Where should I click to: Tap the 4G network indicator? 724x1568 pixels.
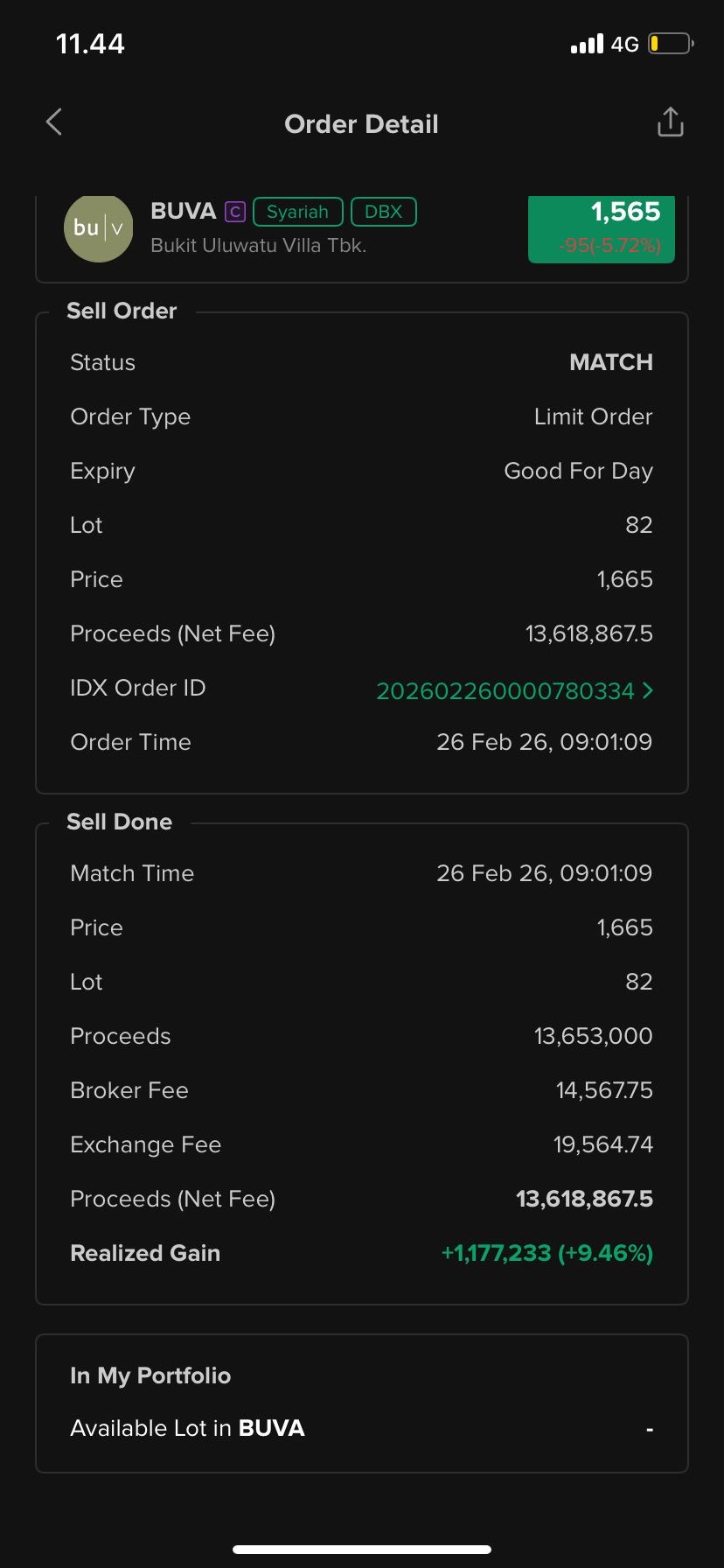[624, 45]
